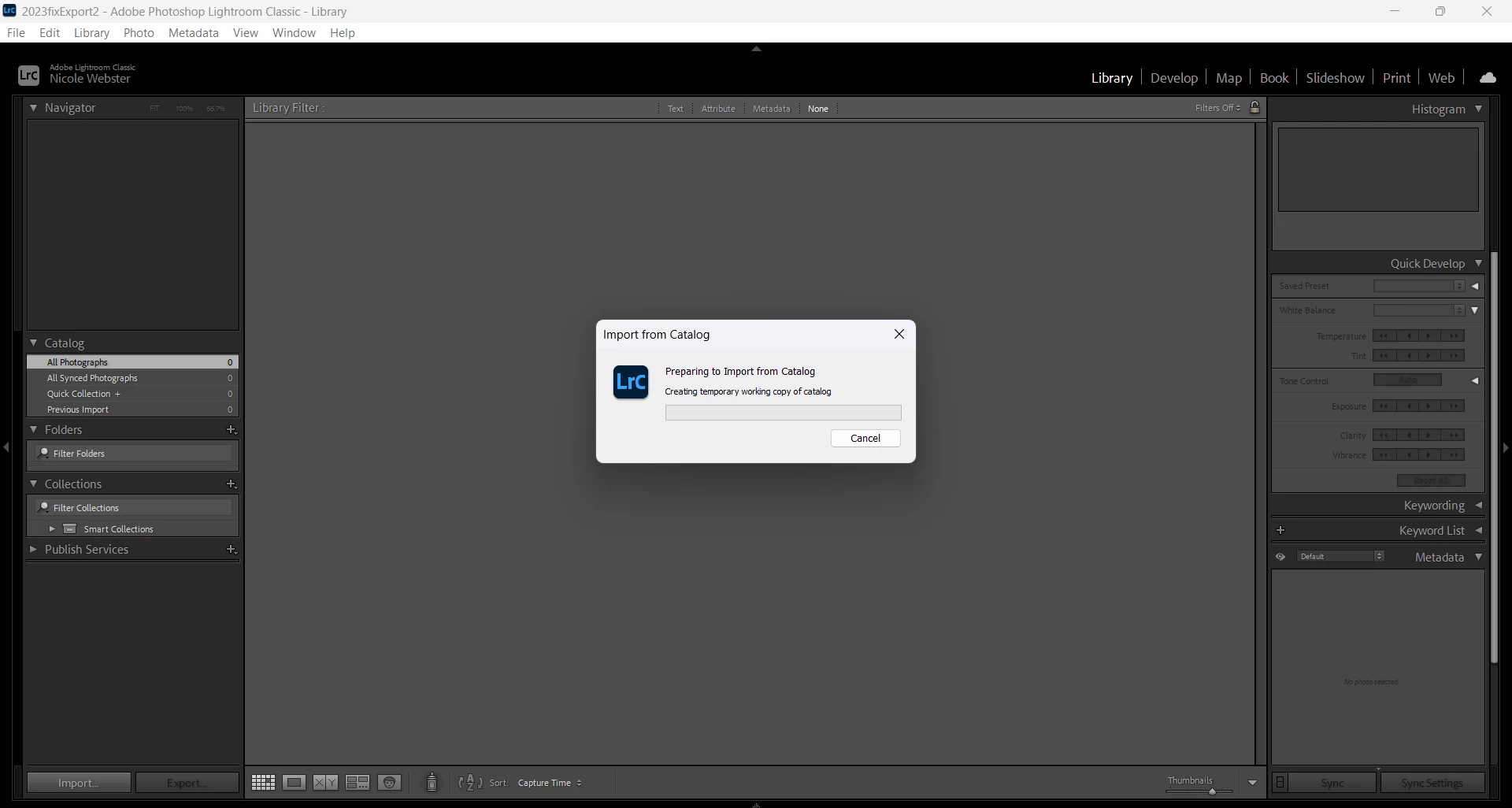Select the Painter spray can tool
This screenshot has height=808, width=1512.
pos(432,782)
